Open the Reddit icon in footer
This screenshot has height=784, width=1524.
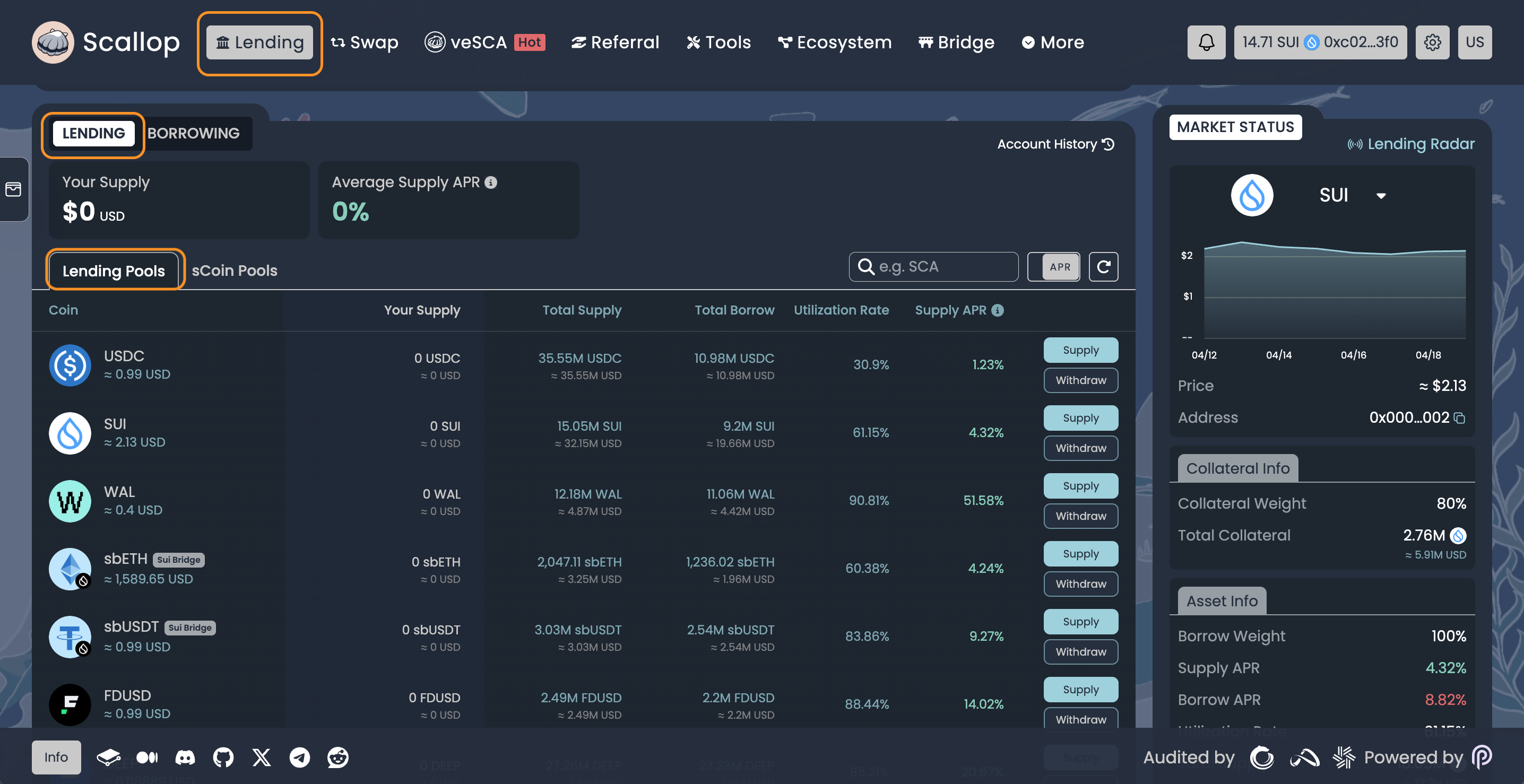pos(338,757)
